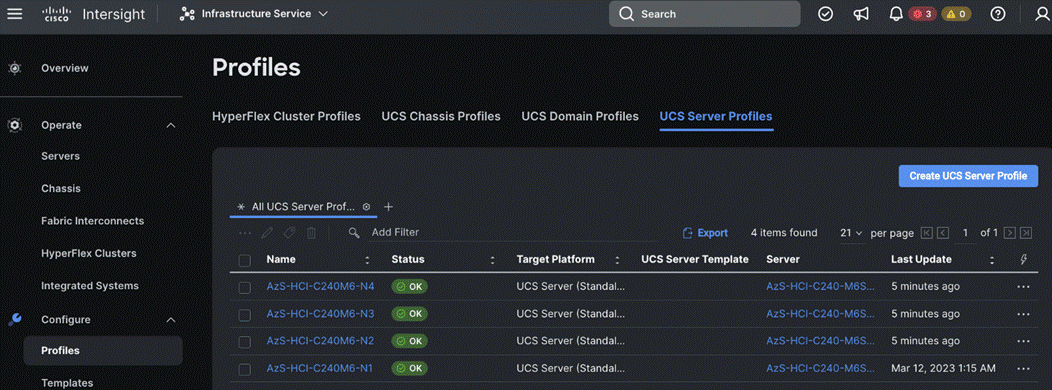Open Fabric Interconnects in the sidebar

(93, 220)
